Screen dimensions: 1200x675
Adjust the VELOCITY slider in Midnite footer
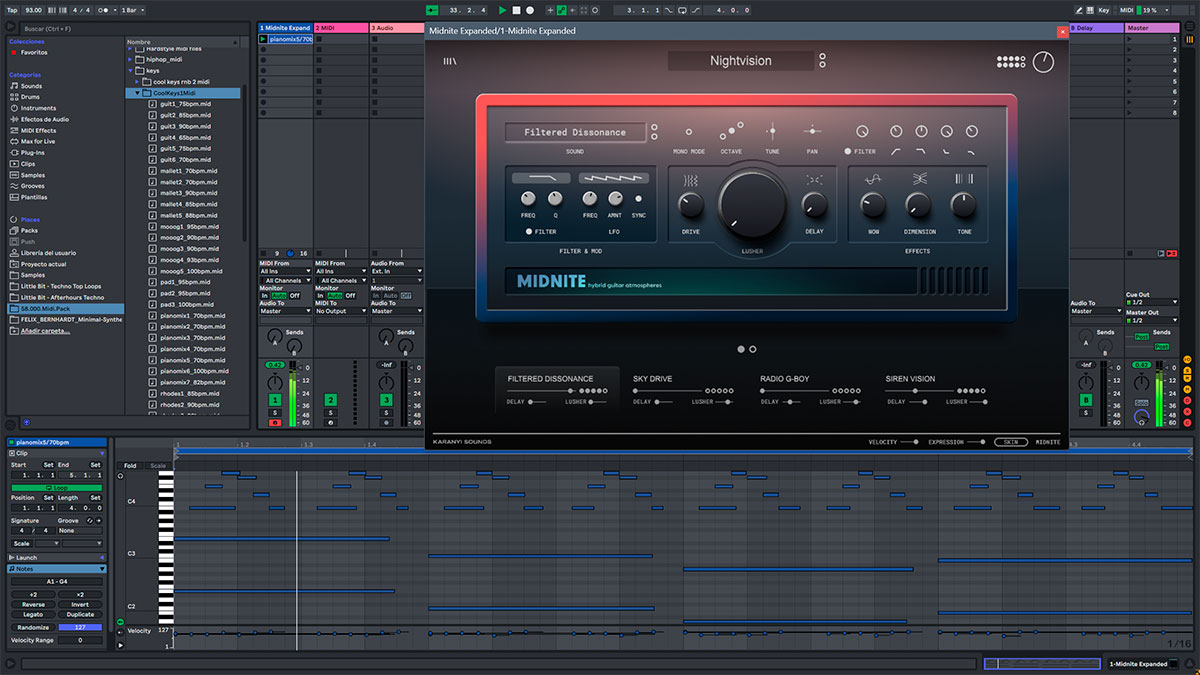point(907,441)
